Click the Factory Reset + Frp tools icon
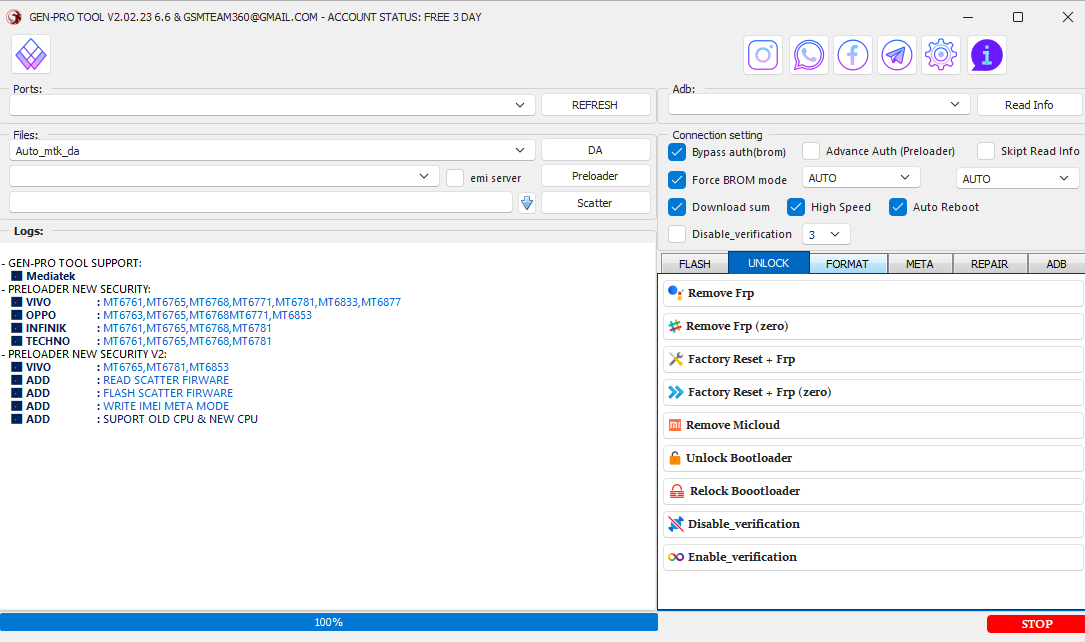Image resolution: width=1085 pixels, height=642 pixels. (x=675, y=359)
